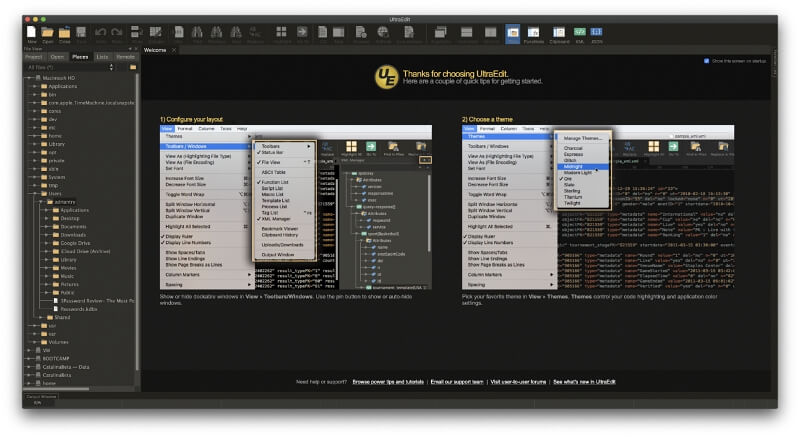Select the Movies folder in tree
The image size is (800, 438).
click(x=68, y=268)
